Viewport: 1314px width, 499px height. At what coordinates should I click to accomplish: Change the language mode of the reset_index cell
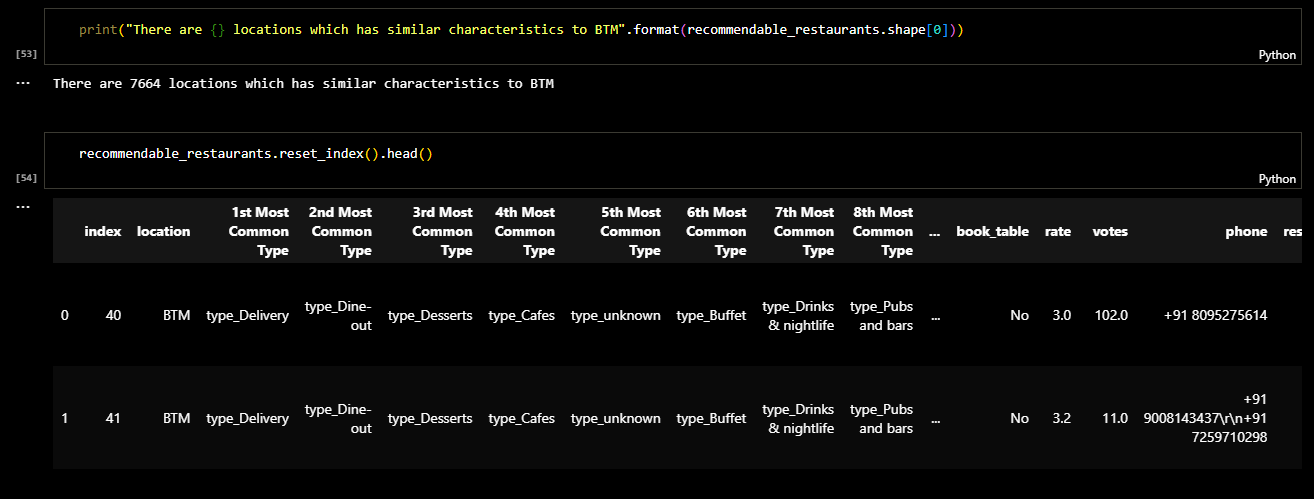(1276, 179)
